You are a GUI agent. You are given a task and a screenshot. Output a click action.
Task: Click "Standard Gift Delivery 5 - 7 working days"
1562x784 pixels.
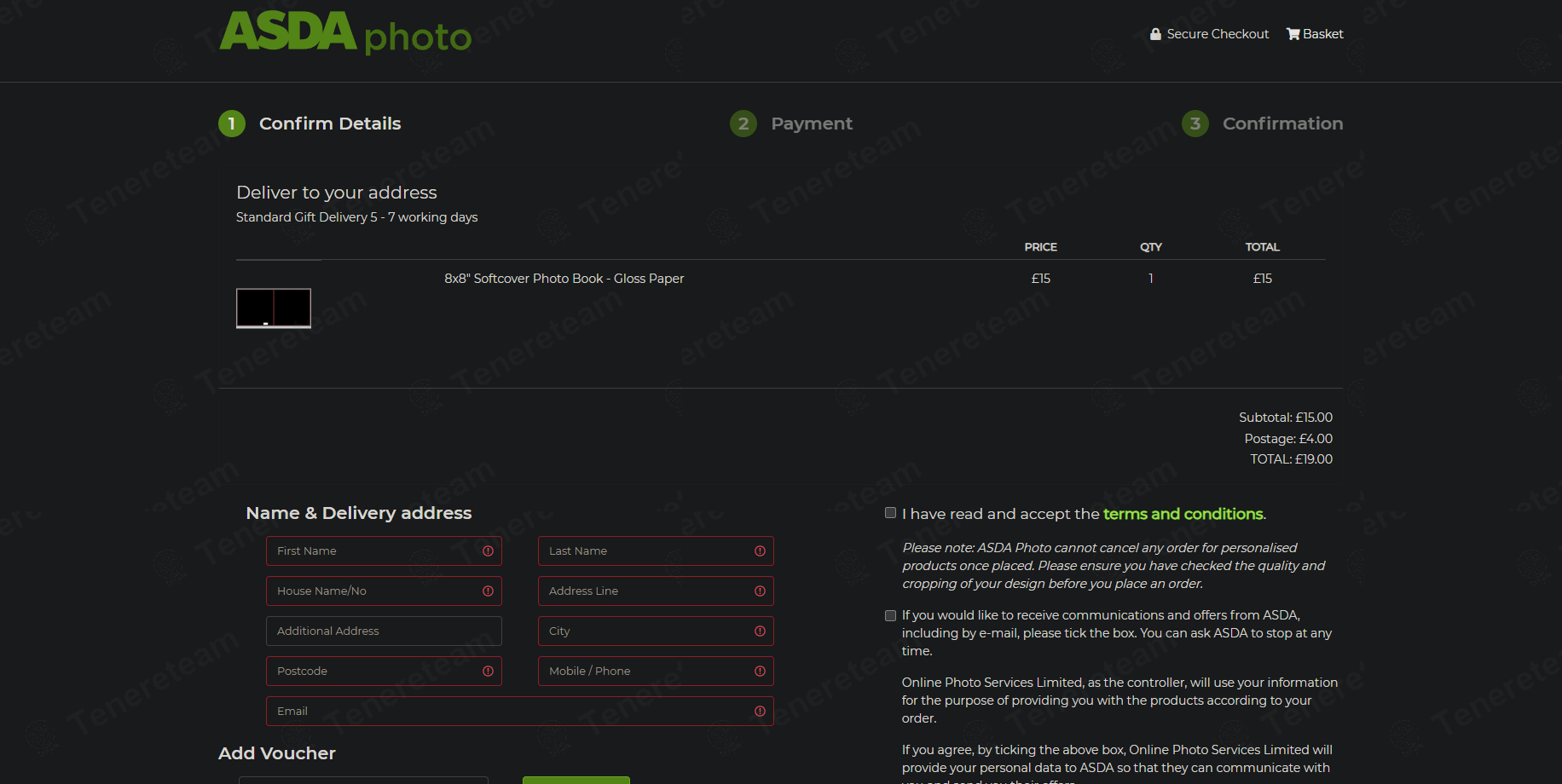356,217
